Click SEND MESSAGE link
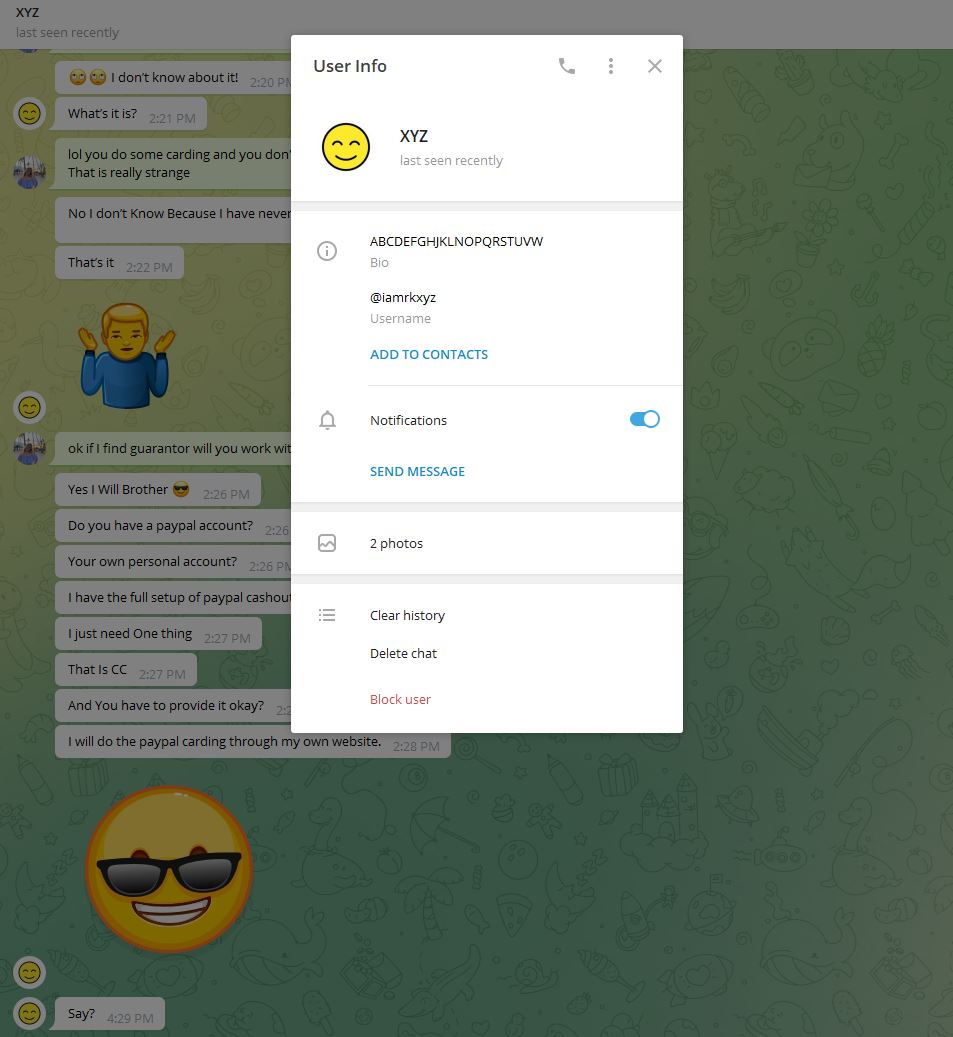 pos(417,471)
